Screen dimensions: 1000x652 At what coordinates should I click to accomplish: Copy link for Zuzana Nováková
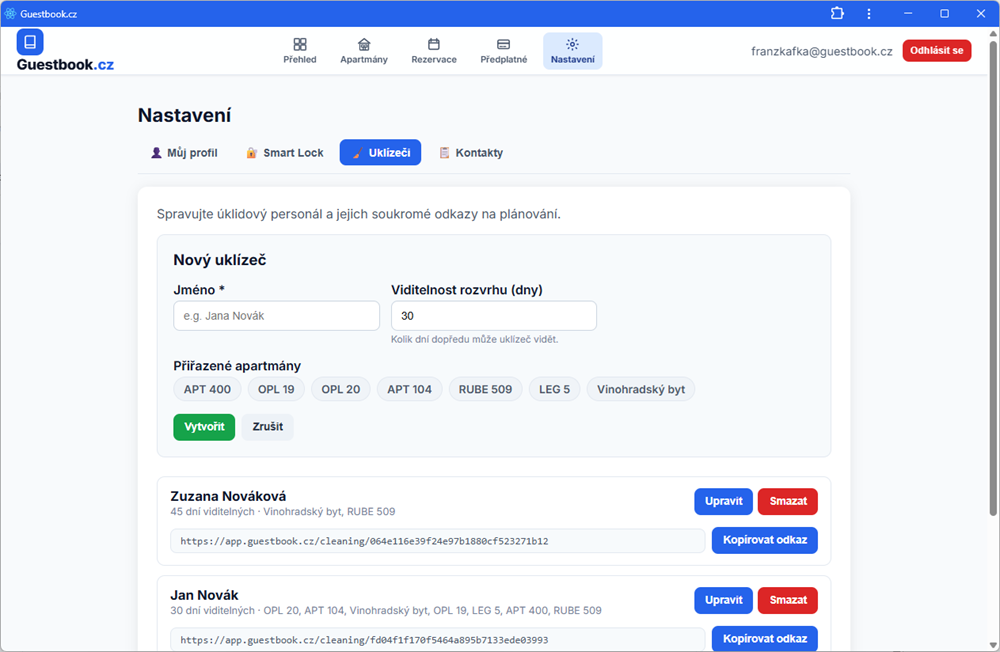(x=765, y=540)
